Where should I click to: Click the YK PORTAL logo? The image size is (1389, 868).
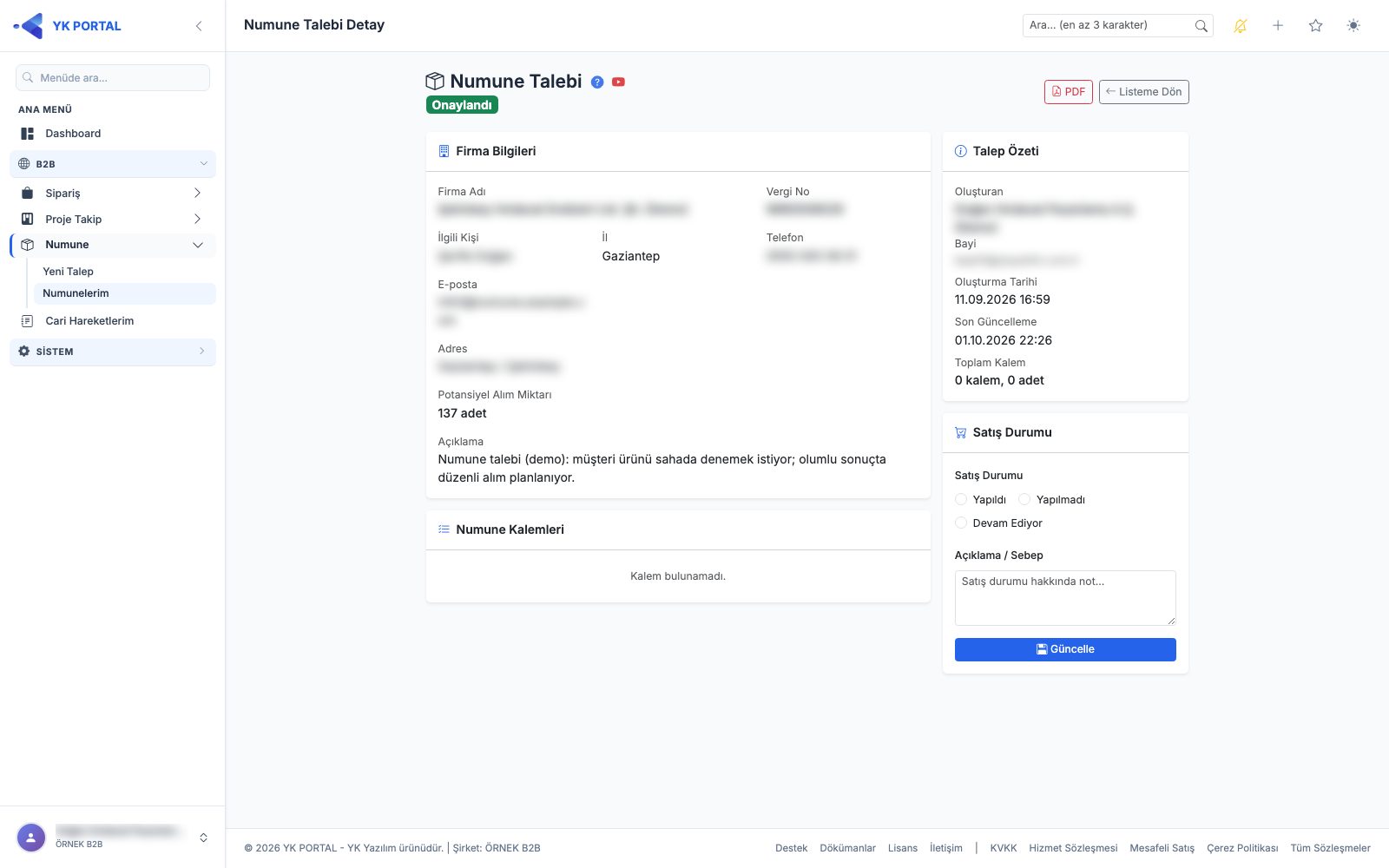coord(68,26)
